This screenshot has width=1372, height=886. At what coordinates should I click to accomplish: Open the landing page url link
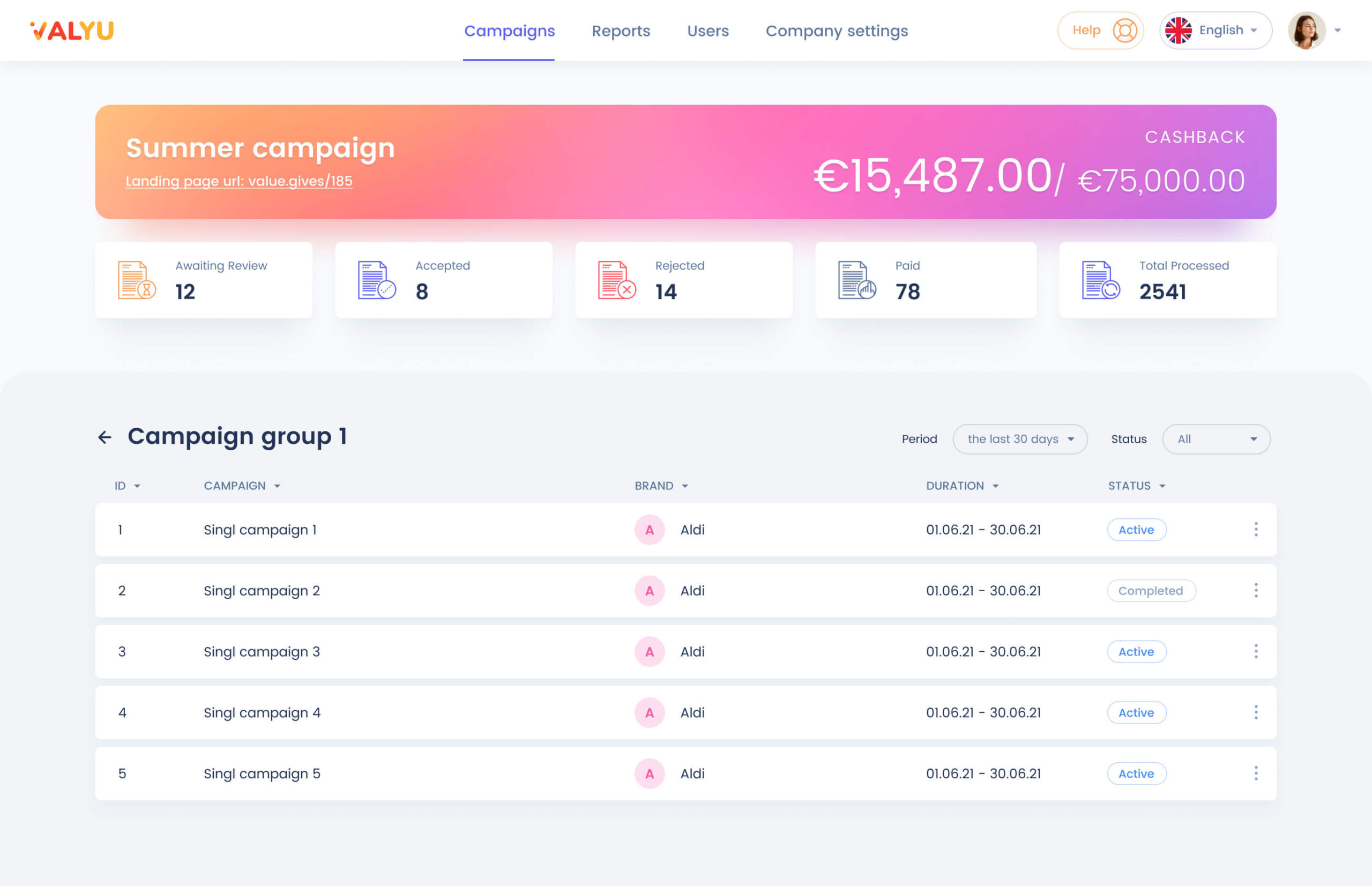point(238,181)
